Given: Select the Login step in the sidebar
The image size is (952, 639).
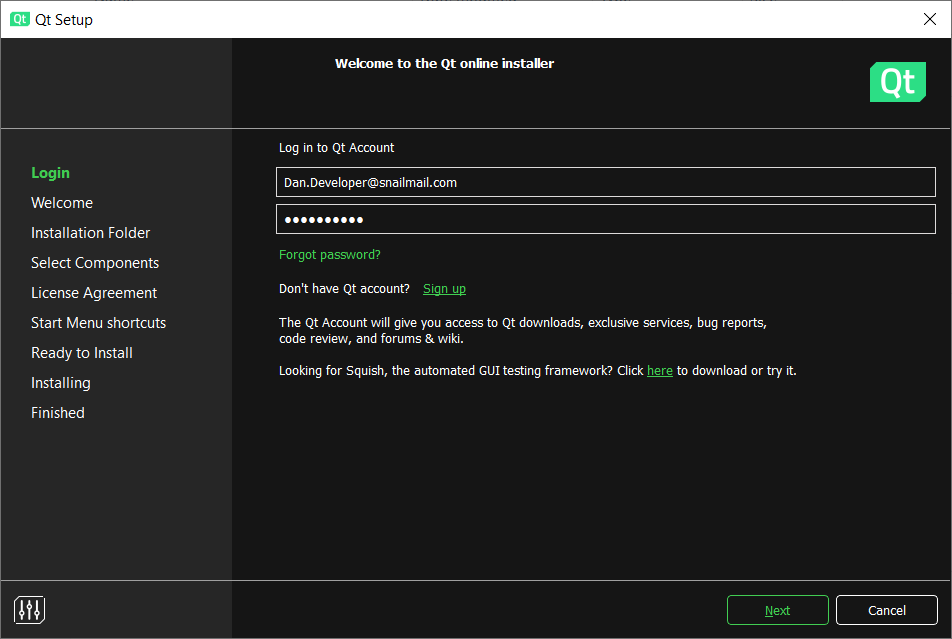Looking at the screenshot, I should [x=50, y=172].
